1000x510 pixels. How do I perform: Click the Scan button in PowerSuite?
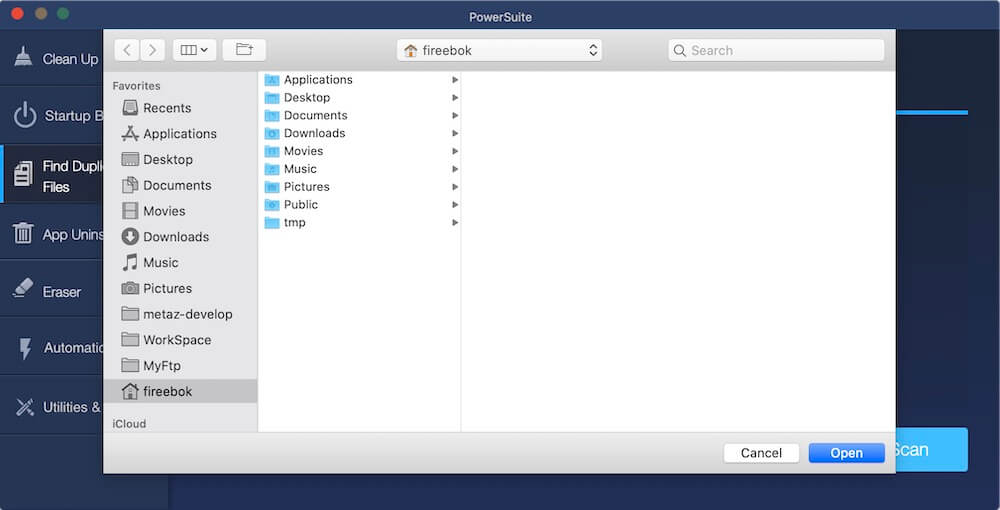pyautogui.click(x=931, y=449)
